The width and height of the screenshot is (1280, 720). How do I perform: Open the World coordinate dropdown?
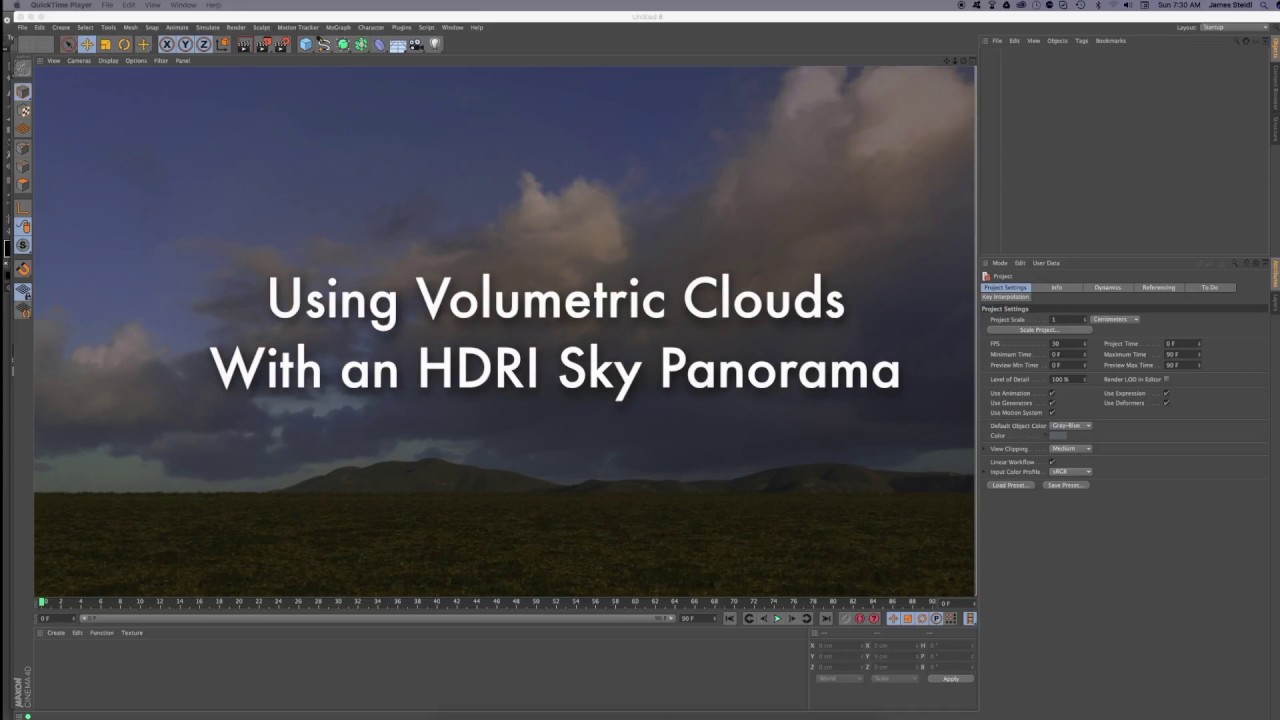pyautogui.click(x=839, y=679)
